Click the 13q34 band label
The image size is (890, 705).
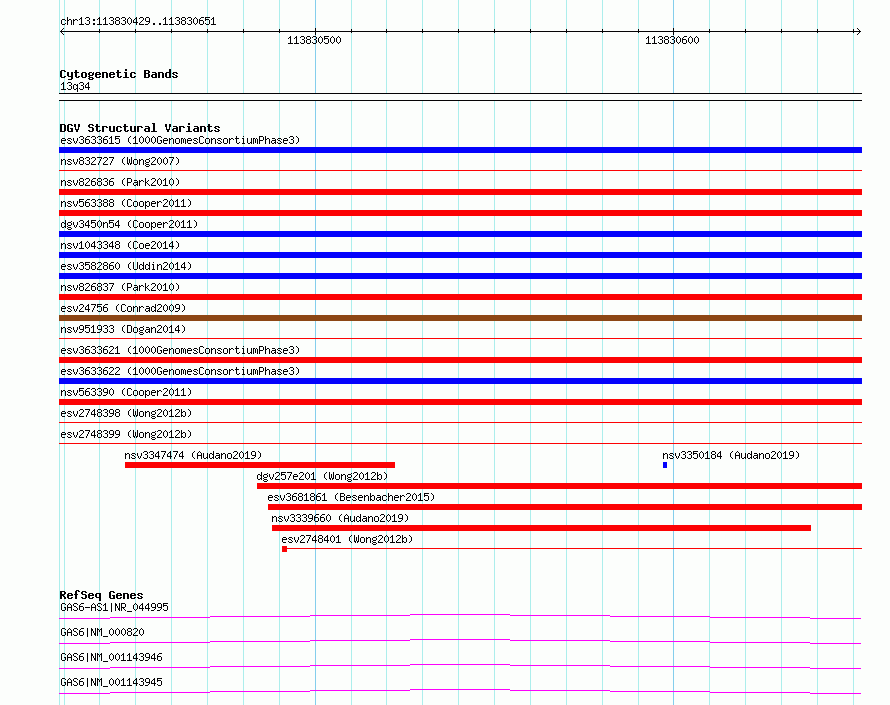[75, 86]
